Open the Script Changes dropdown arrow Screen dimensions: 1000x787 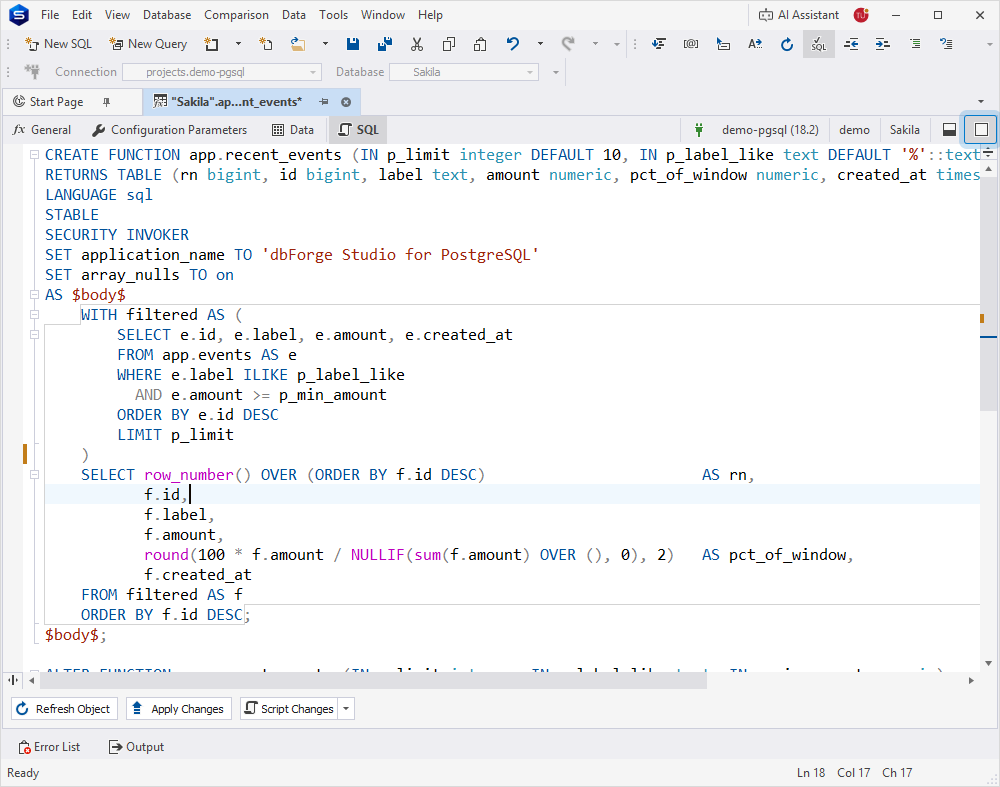click(x=346, y=709)
